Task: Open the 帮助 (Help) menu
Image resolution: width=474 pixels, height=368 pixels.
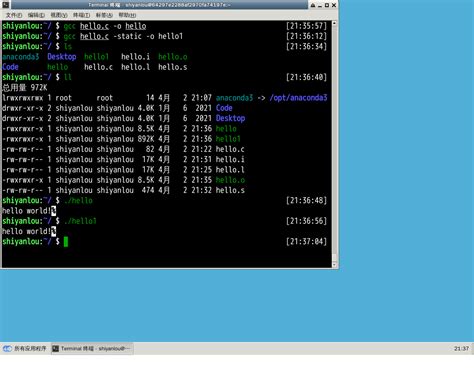Action: [x=127, y=15]
